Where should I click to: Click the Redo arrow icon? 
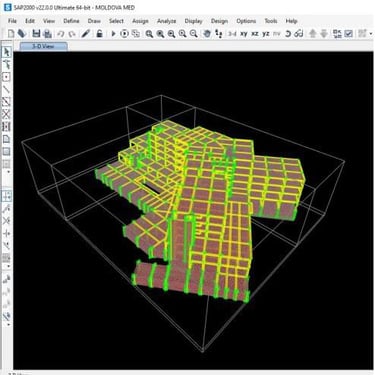click(x=72, y=34)
